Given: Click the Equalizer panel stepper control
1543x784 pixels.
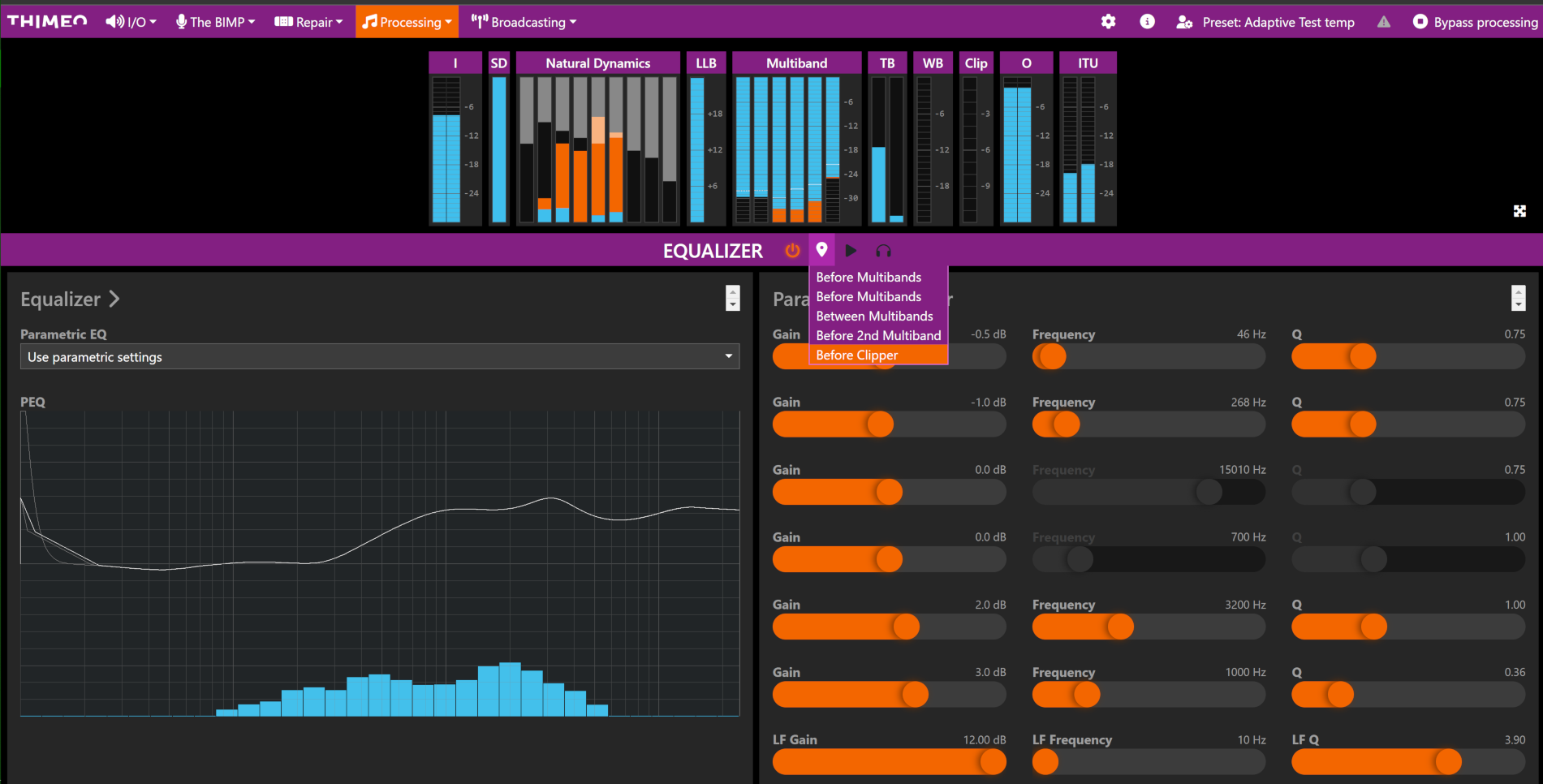Looking at the screenshot, I should [732, 299].
